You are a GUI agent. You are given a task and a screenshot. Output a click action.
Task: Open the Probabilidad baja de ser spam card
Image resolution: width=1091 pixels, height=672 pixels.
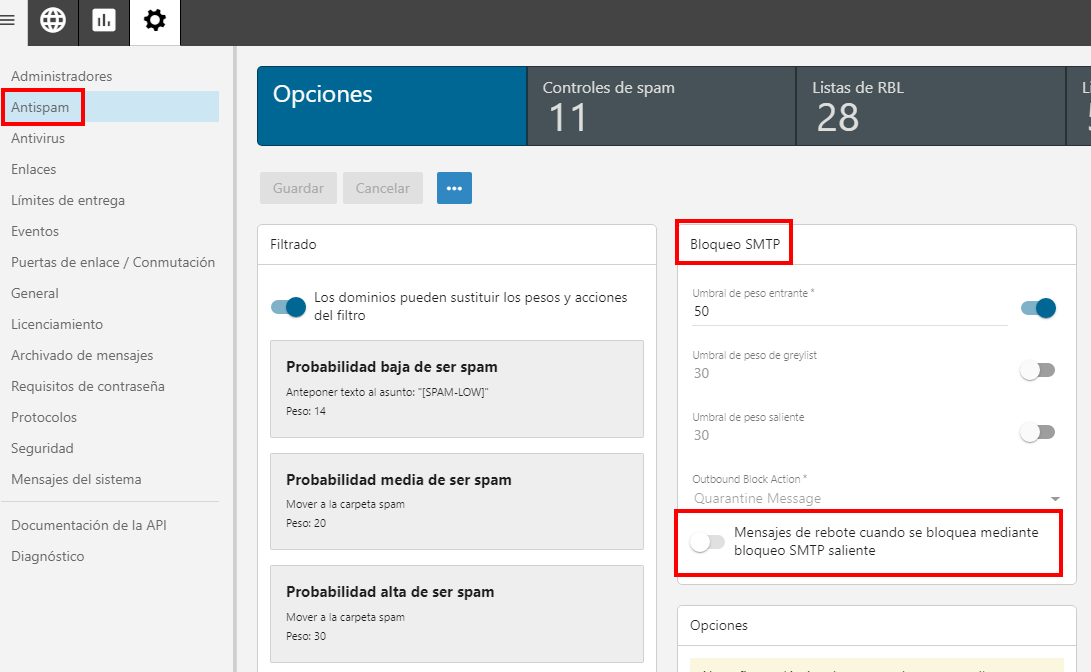tap(456, 388)
